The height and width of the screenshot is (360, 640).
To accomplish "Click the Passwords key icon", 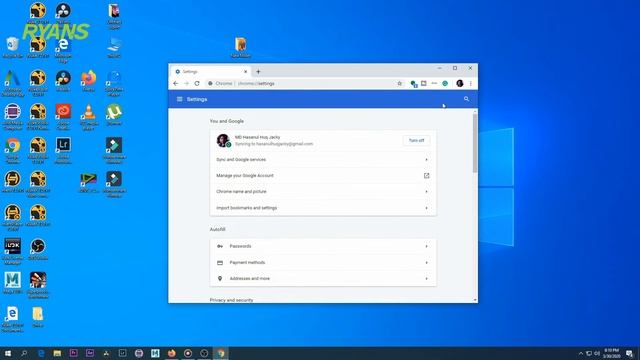I will (x=220, y=246).
